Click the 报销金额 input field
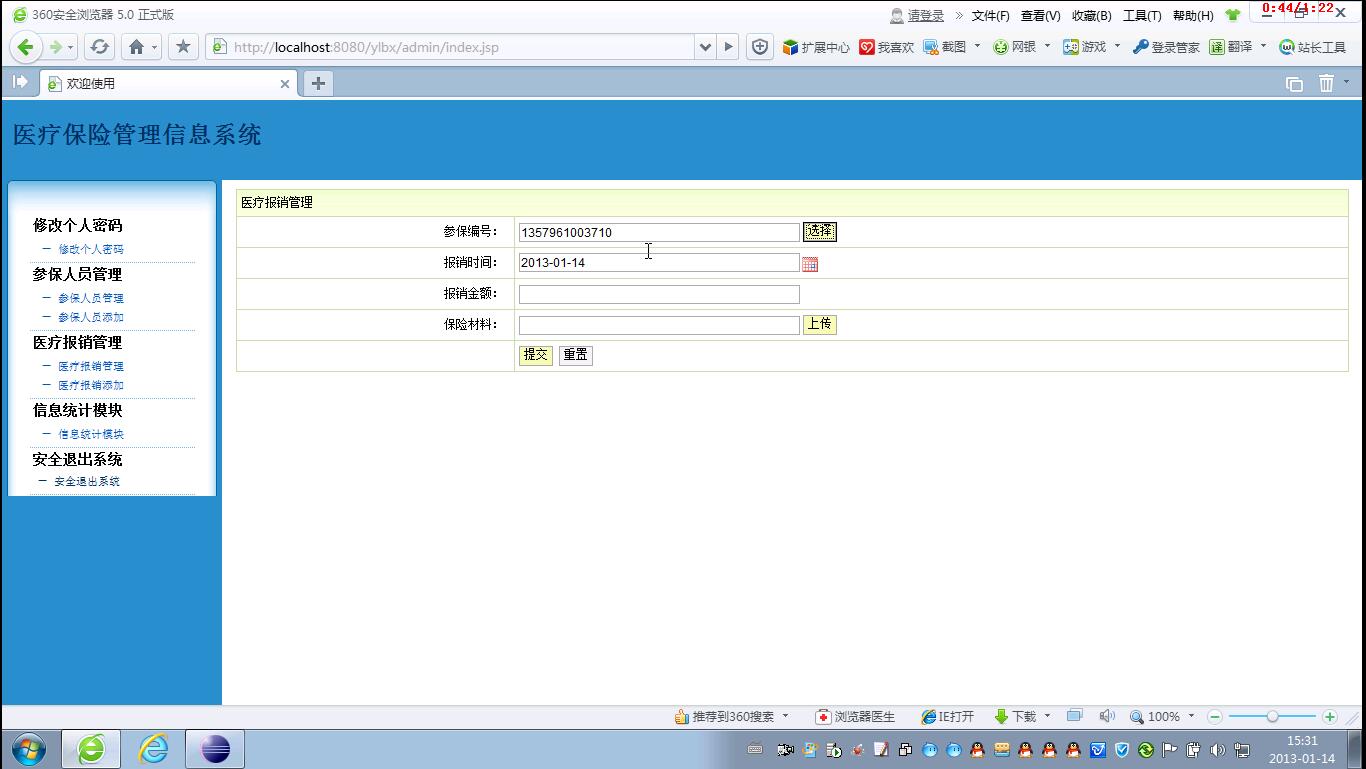 click(659, 294)
